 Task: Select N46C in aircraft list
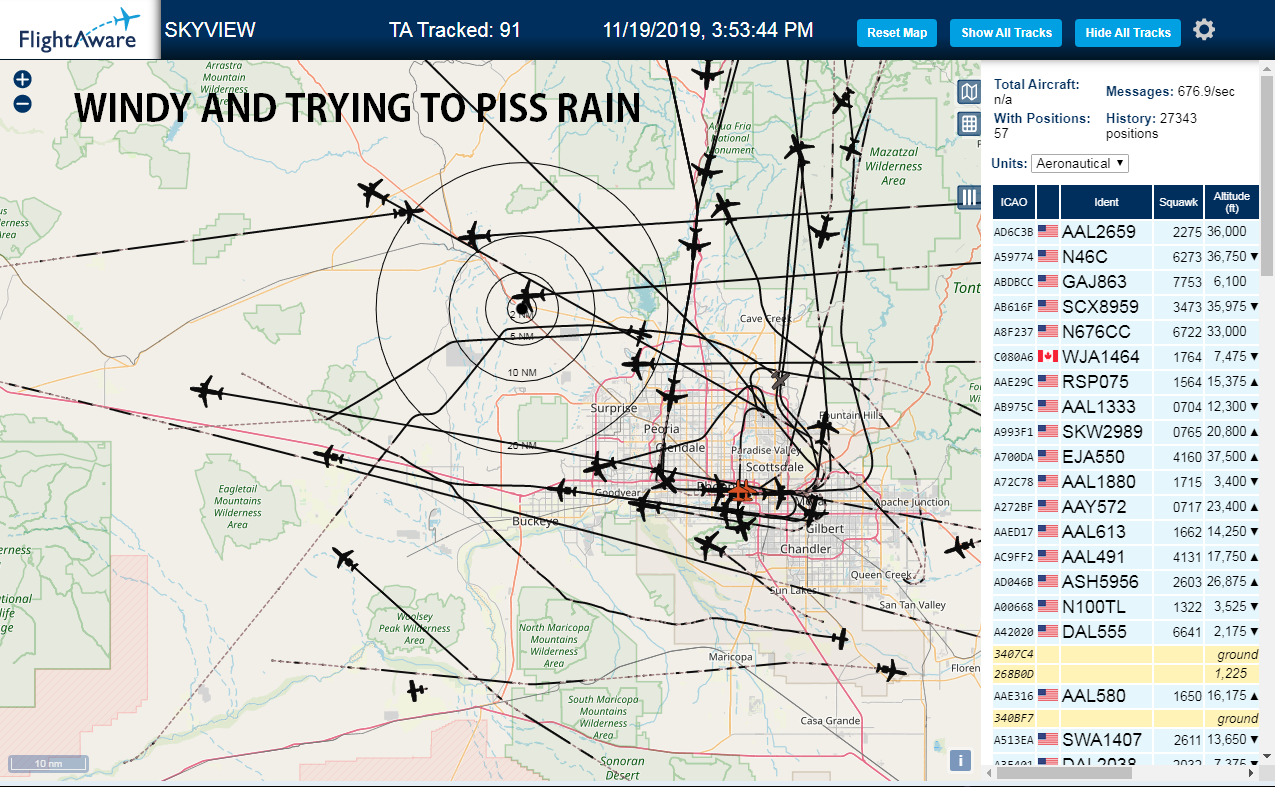point(1126,256)
